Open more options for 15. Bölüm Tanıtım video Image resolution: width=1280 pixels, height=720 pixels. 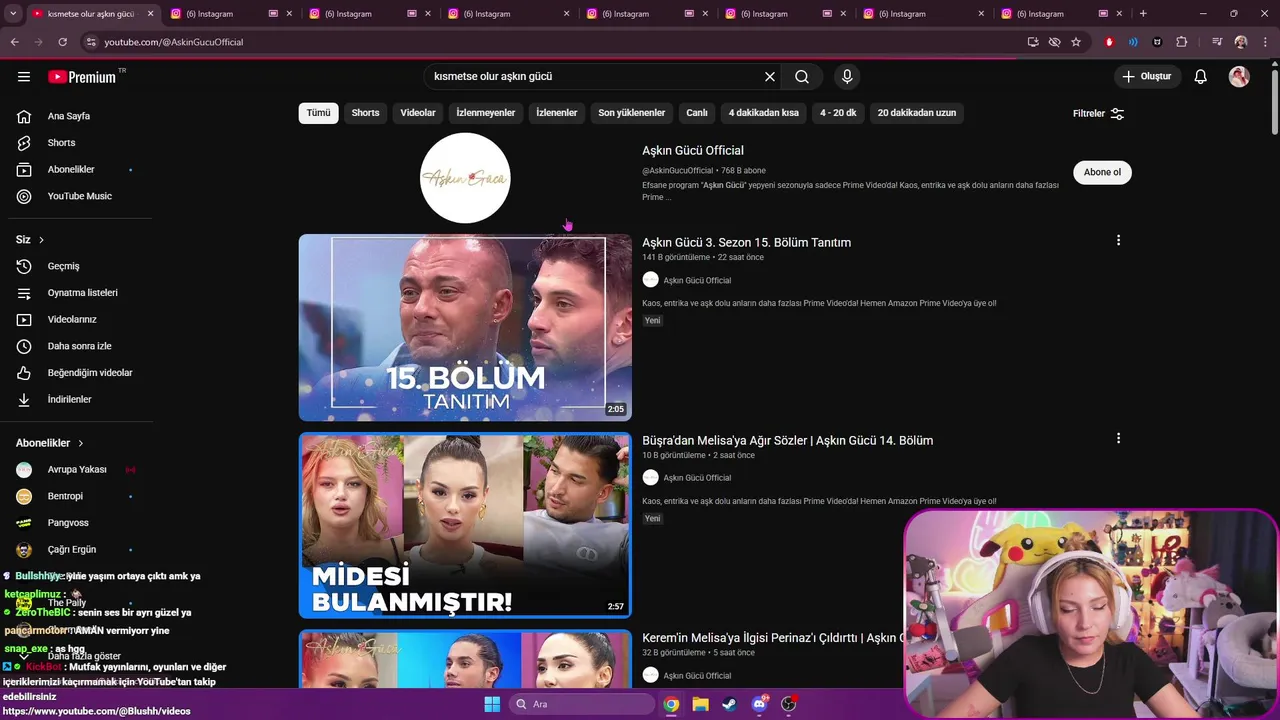tap(1118, 240)
